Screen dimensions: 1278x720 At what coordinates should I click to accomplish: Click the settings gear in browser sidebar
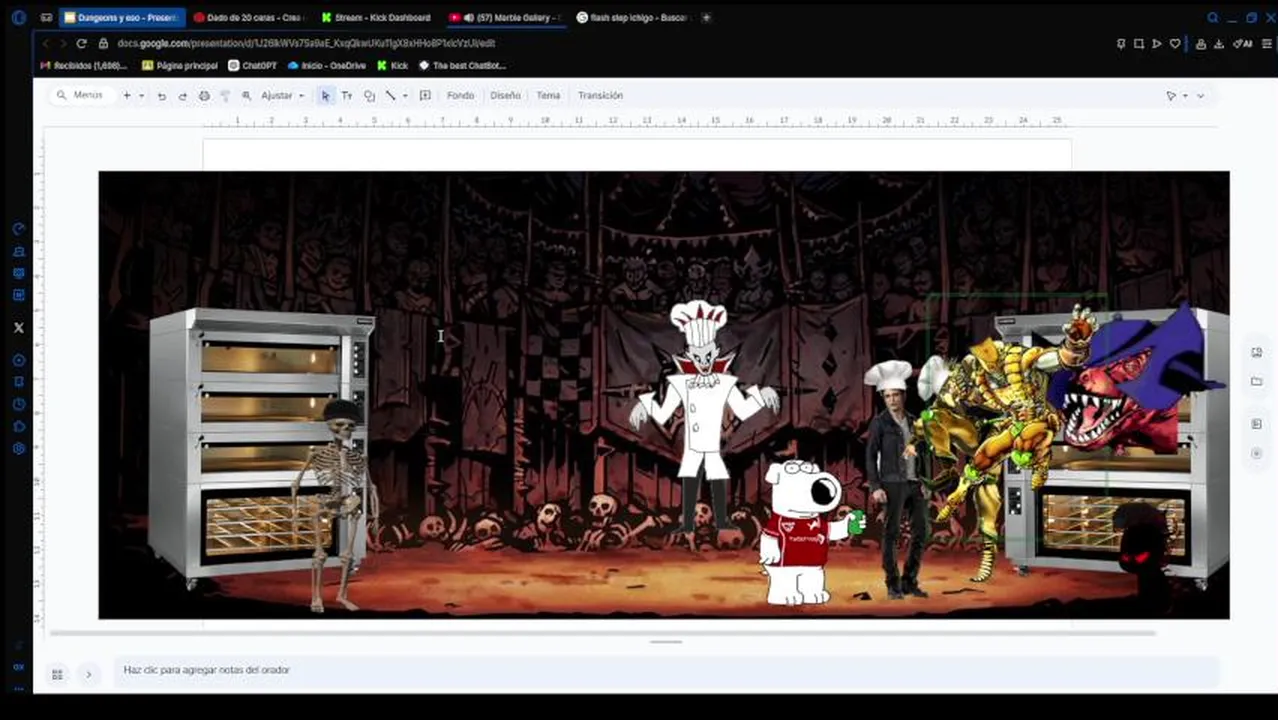18,449
